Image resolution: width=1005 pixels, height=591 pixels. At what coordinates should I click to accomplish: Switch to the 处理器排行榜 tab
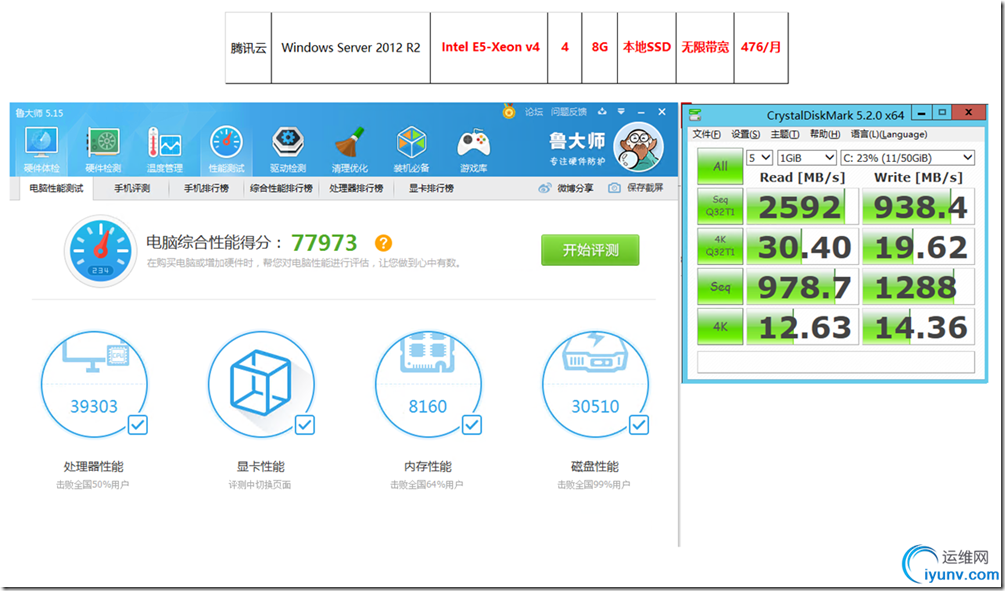coord(356,189)
